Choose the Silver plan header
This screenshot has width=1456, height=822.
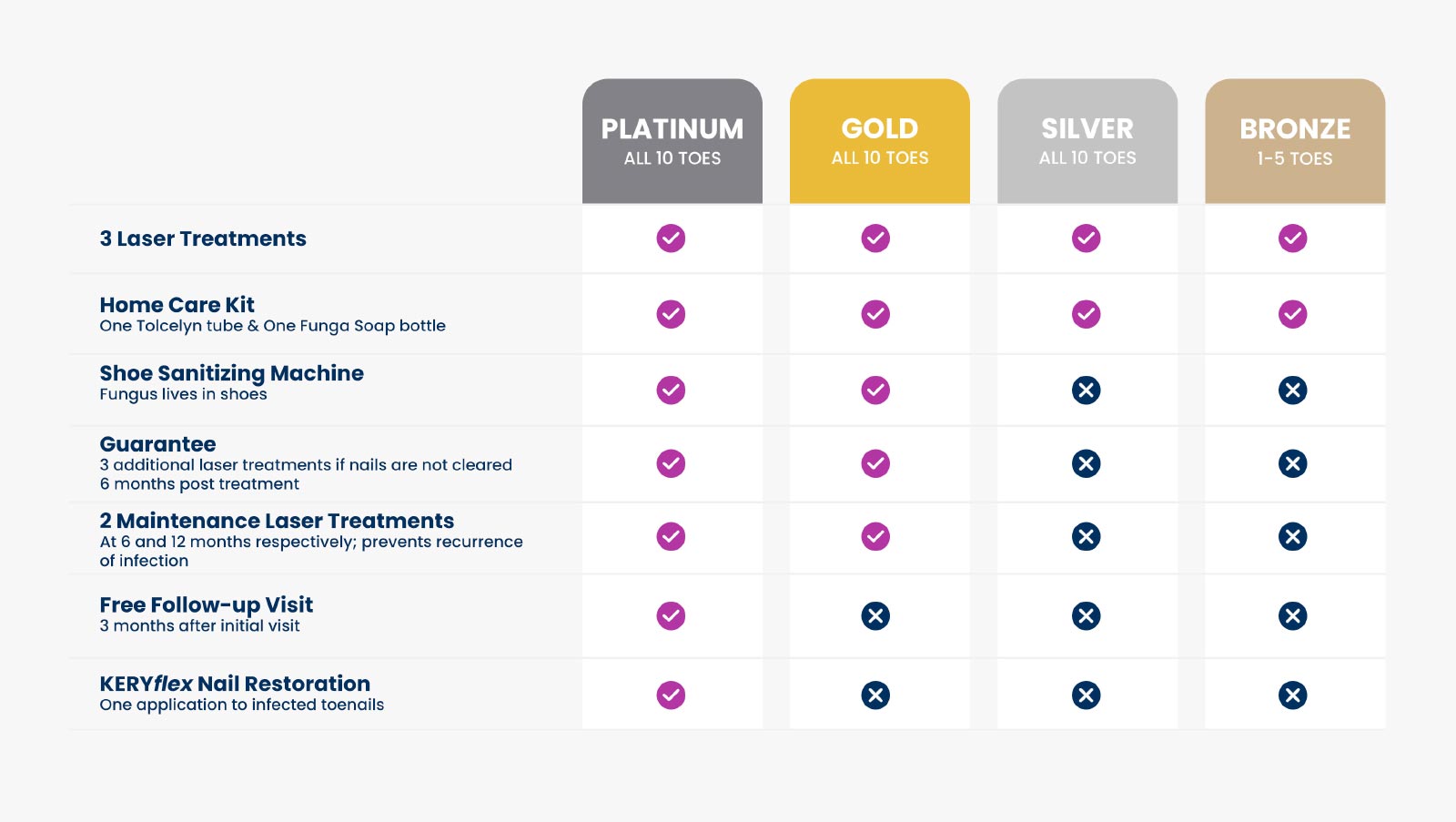[1087, 141]
